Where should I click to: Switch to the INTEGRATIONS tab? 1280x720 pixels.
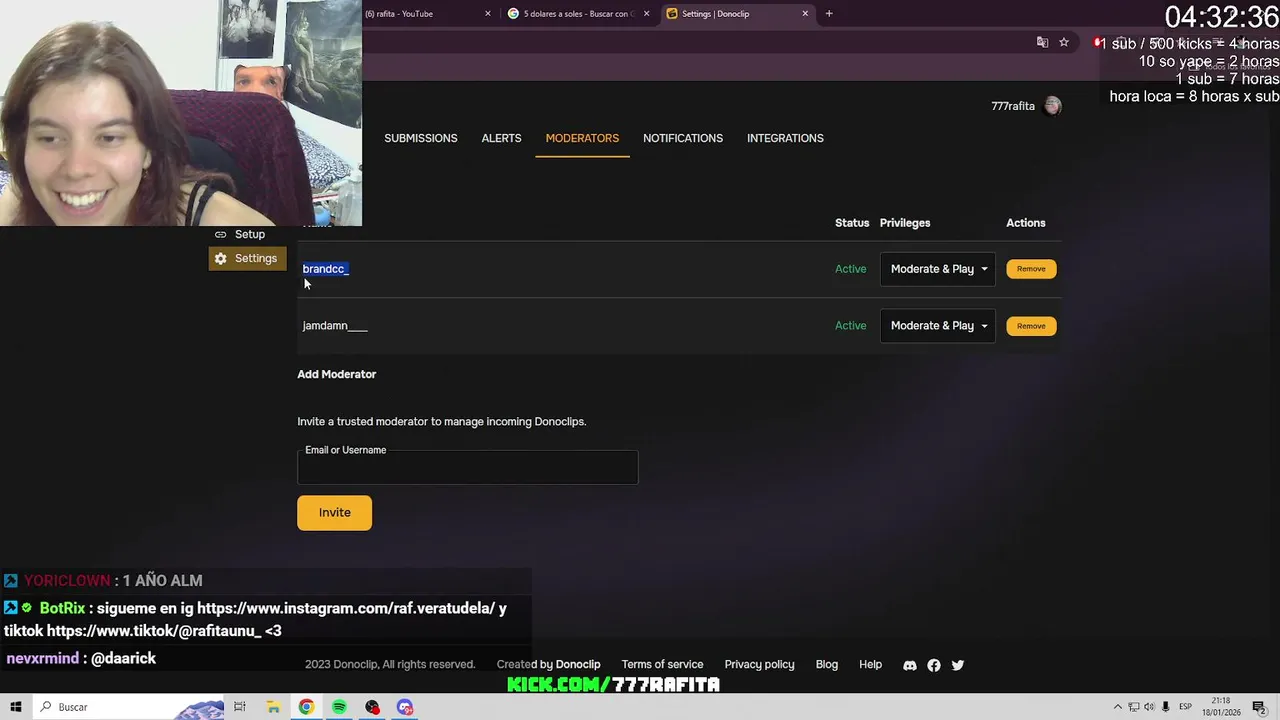coord(785,138)
